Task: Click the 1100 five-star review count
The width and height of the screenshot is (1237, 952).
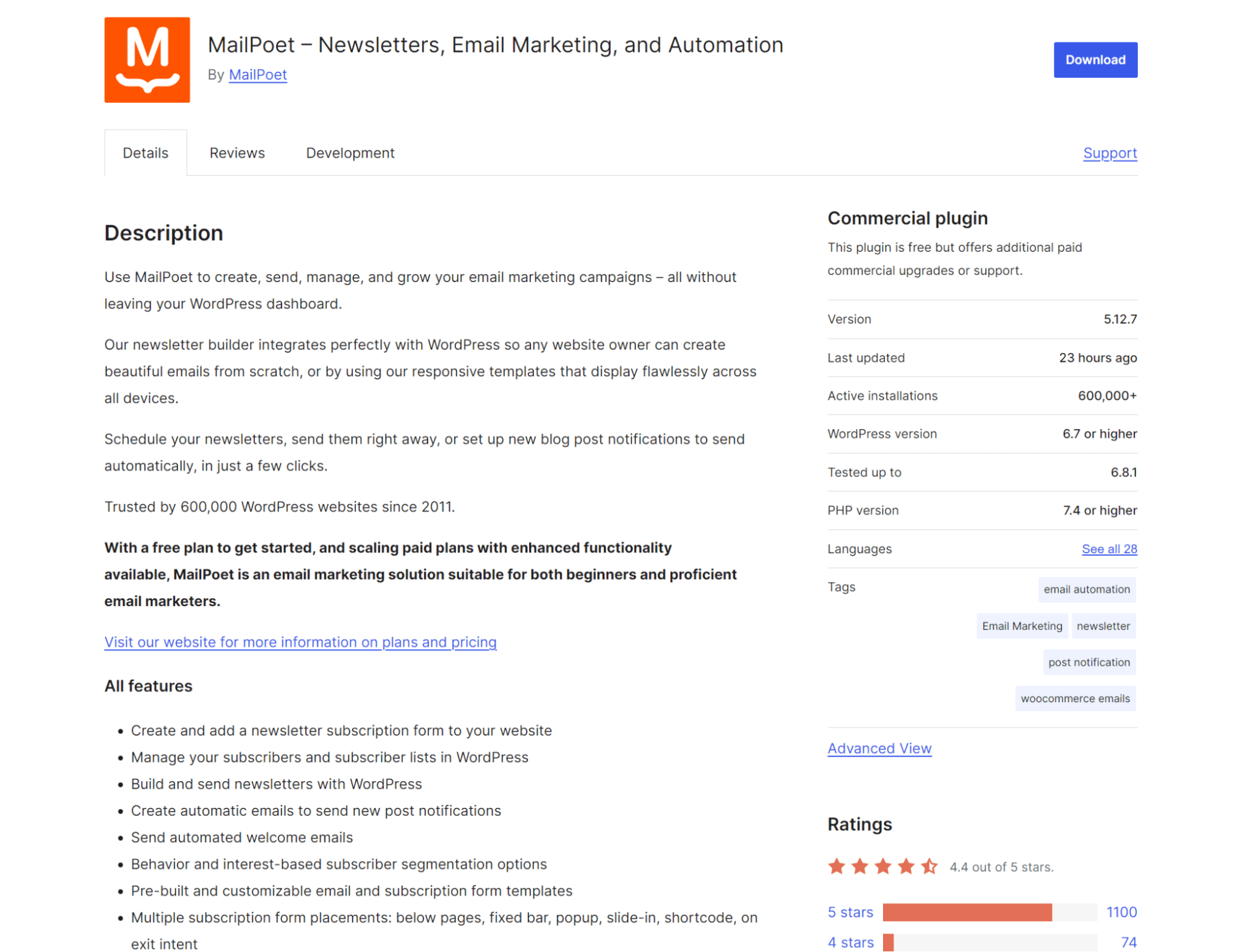Action: (1121, 912)
